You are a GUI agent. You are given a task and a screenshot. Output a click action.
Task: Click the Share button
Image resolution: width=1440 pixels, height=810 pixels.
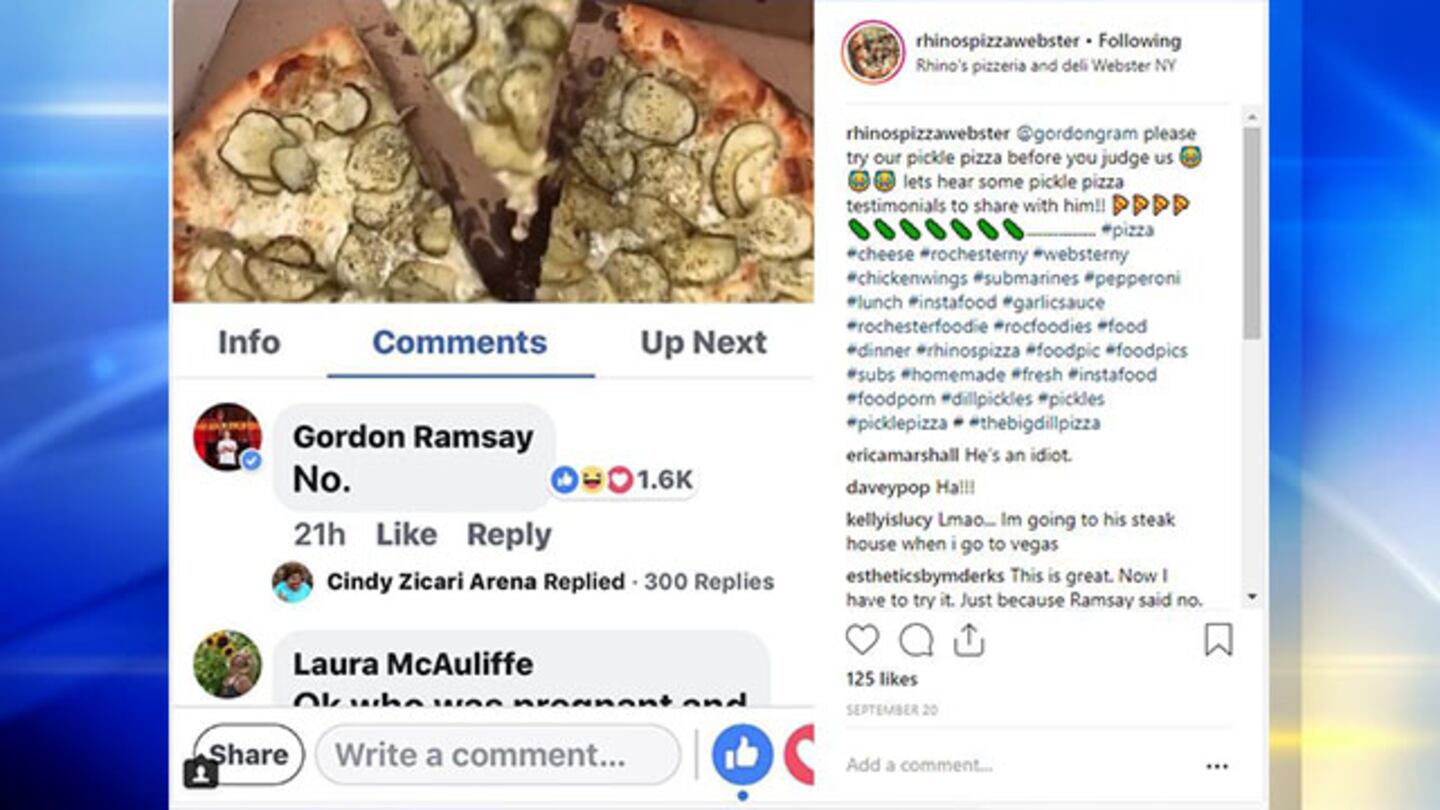tap(248, 755)
